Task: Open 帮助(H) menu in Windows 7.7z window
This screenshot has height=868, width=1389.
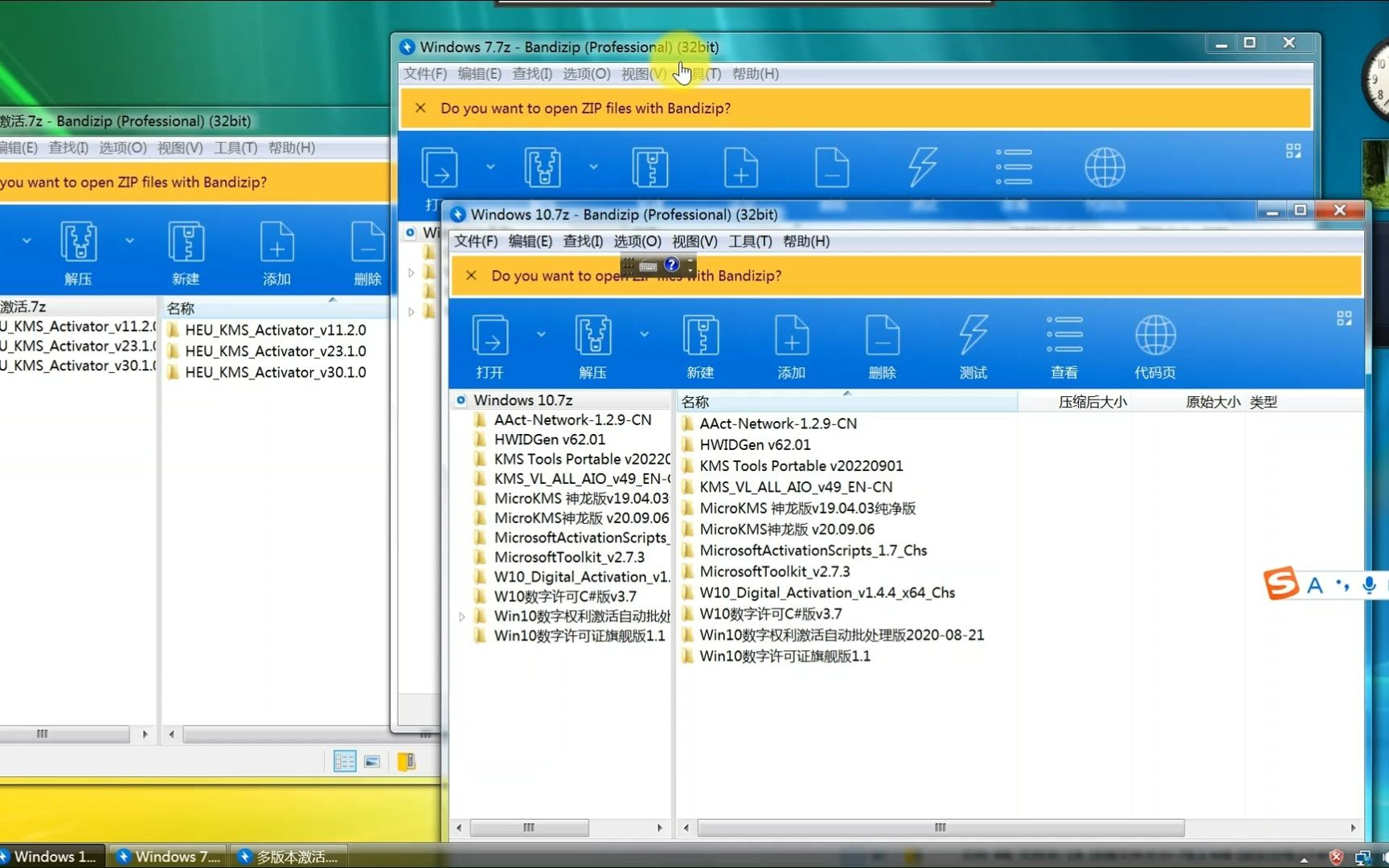Action: (756, 74)
